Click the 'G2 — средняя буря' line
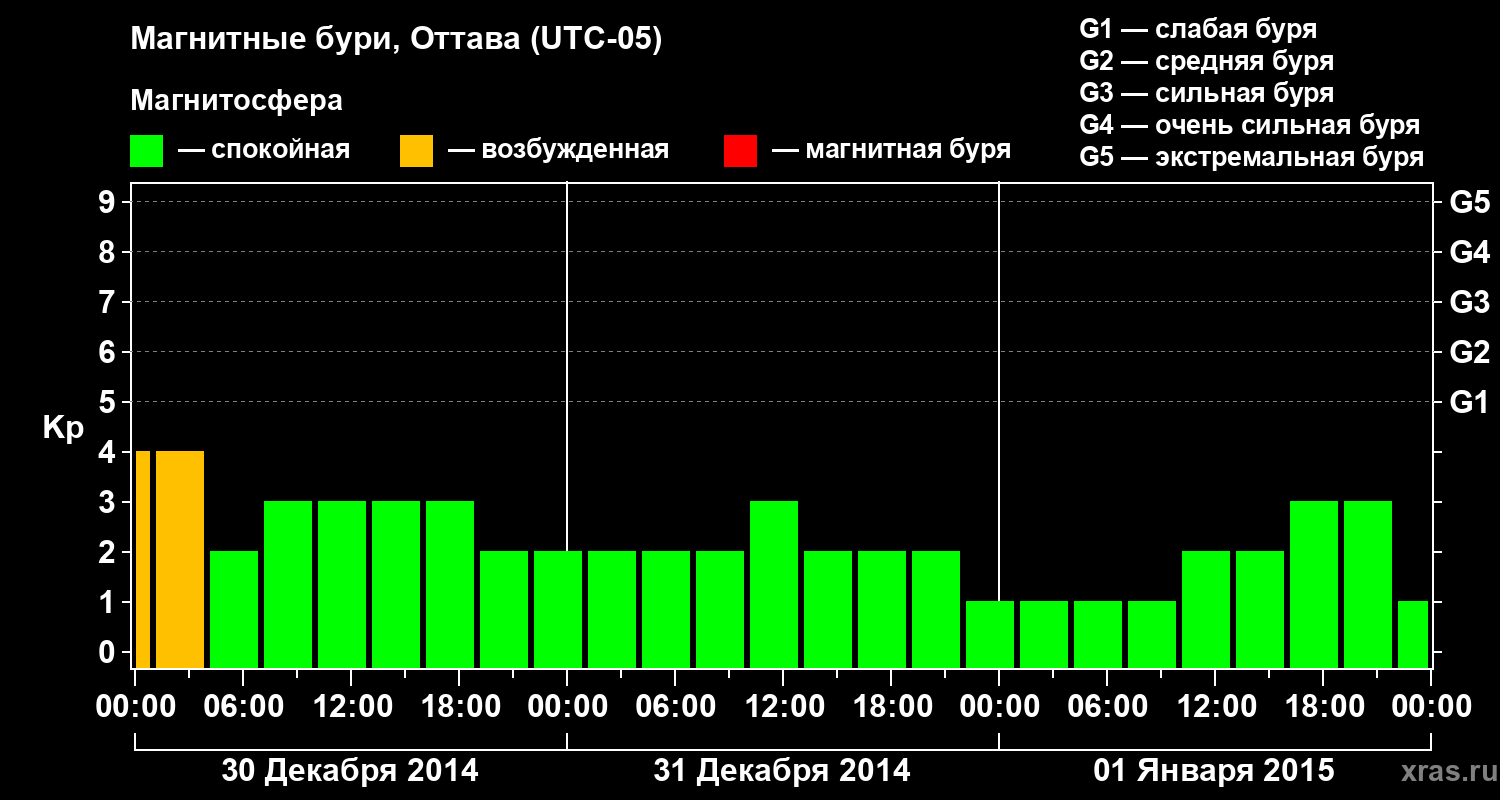Viewport: 1500px width, 800px height. (x=1207, y=61)
